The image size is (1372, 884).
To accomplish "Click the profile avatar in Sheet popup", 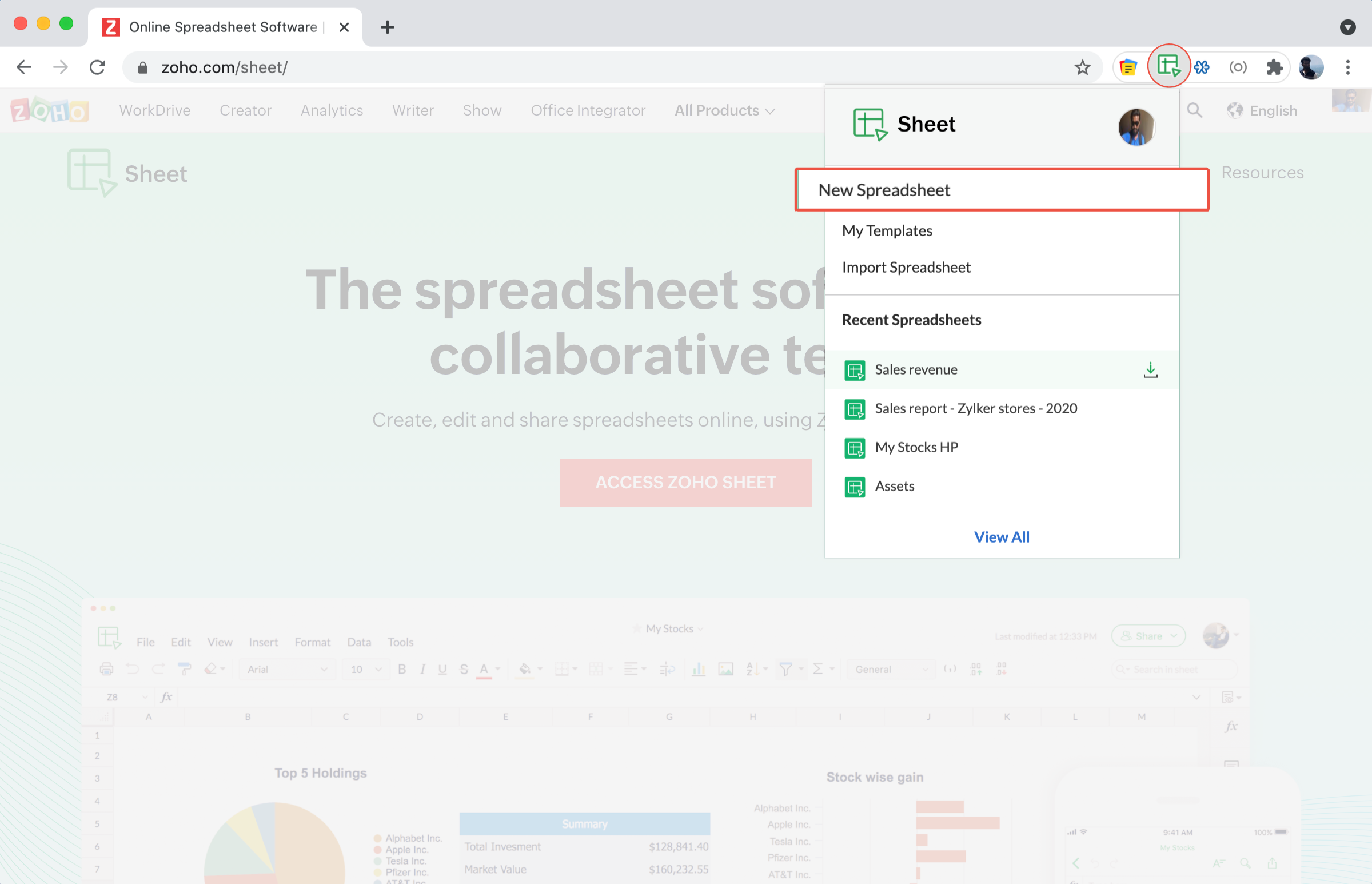I will point(1135,127).
